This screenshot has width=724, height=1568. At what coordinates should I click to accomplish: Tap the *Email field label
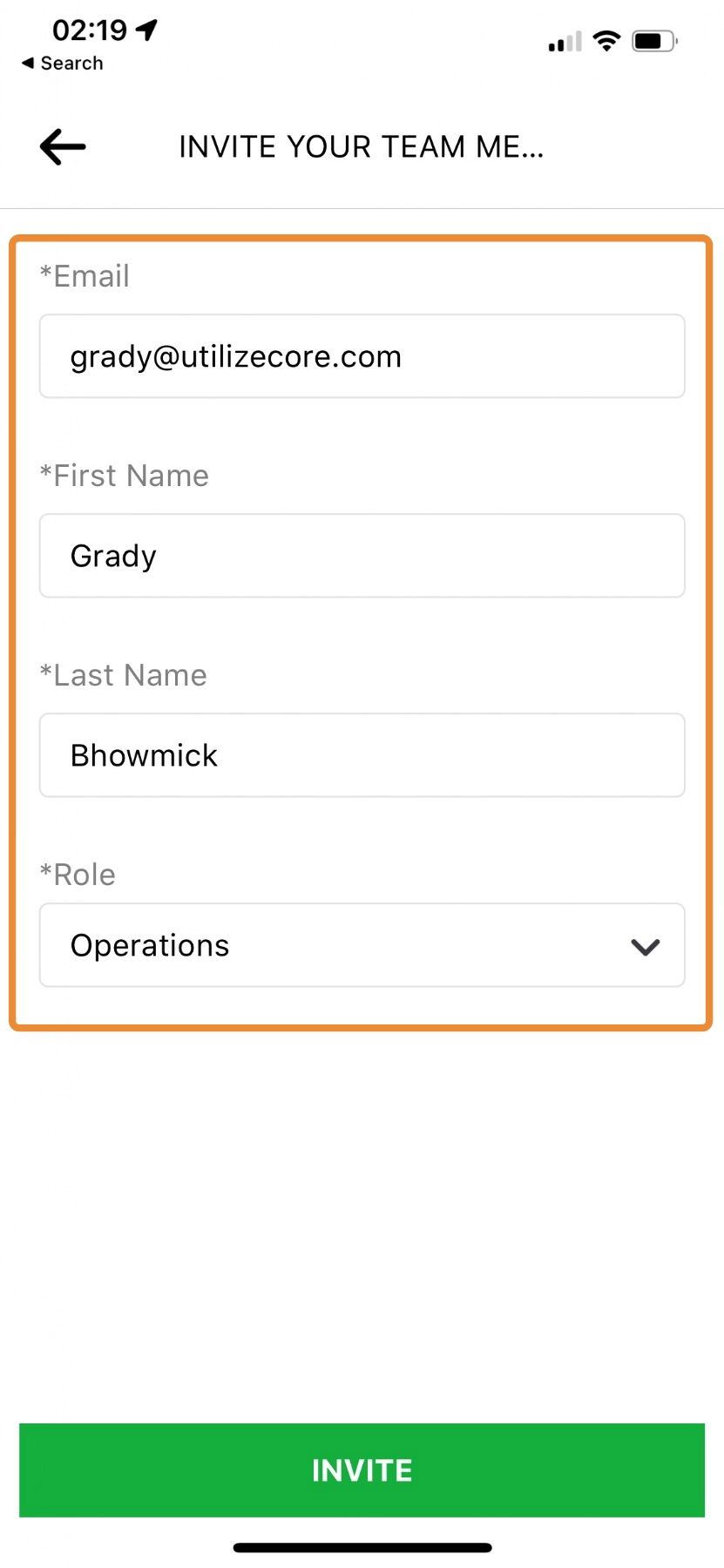coord(85,277)
